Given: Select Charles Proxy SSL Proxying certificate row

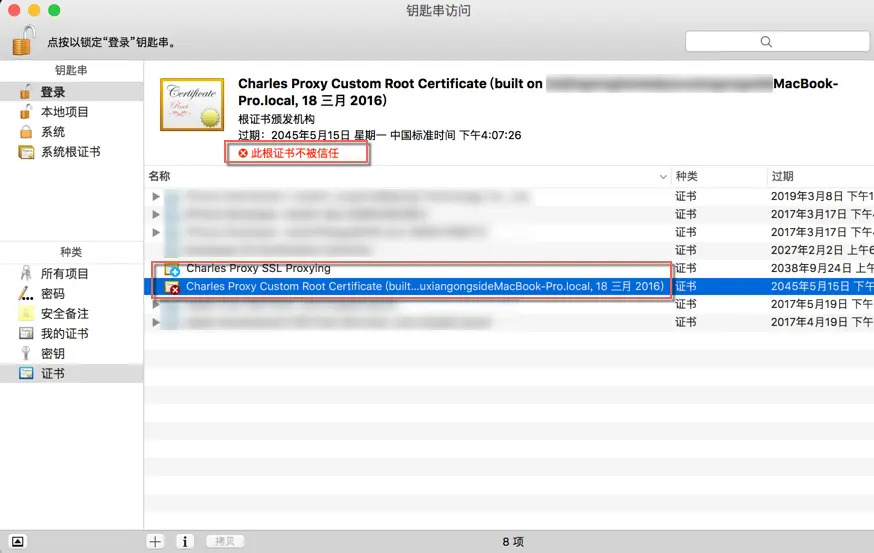Looking at the screenshot, I should click(x=509, y=268).
